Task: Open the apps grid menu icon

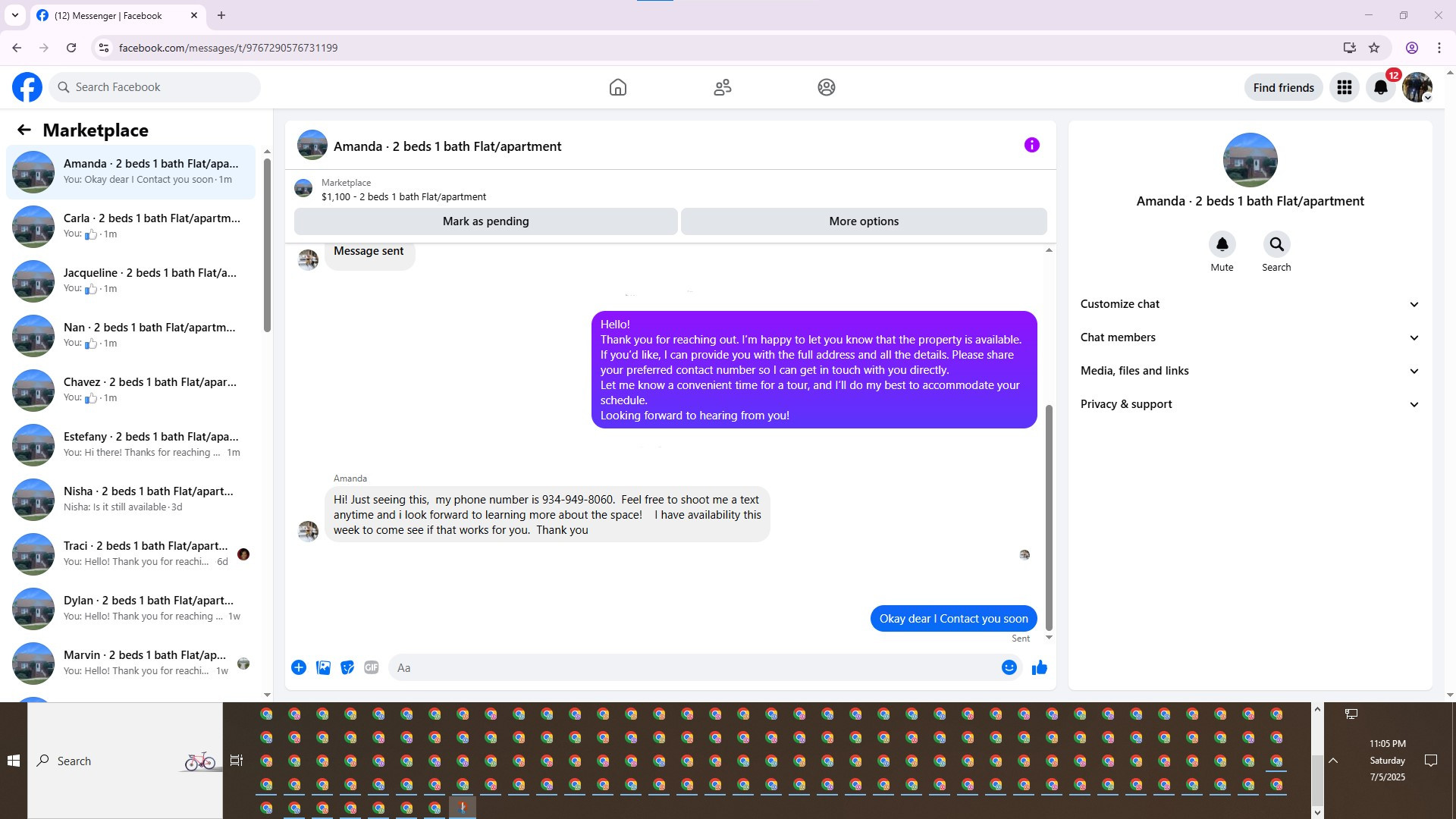Action: coord(1344,87)
